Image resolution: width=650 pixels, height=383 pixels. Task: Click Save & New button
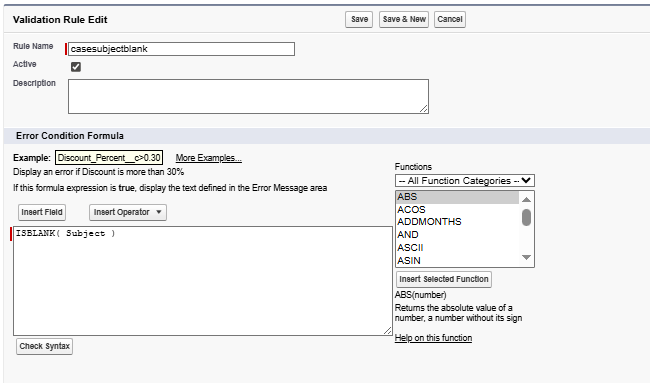(x=404, y=19)
